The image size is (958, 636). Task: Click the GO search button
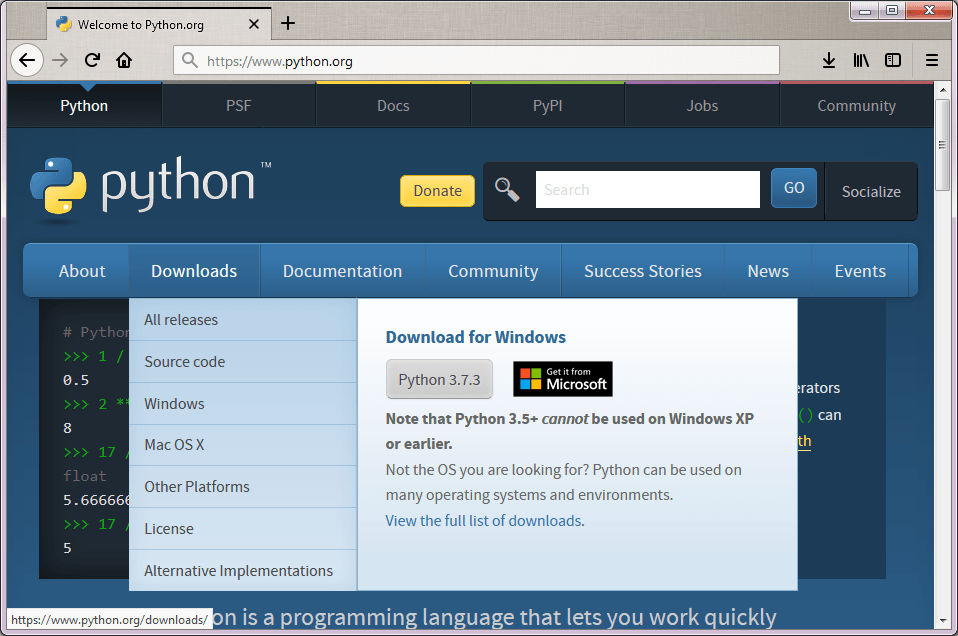click(794, 188)
